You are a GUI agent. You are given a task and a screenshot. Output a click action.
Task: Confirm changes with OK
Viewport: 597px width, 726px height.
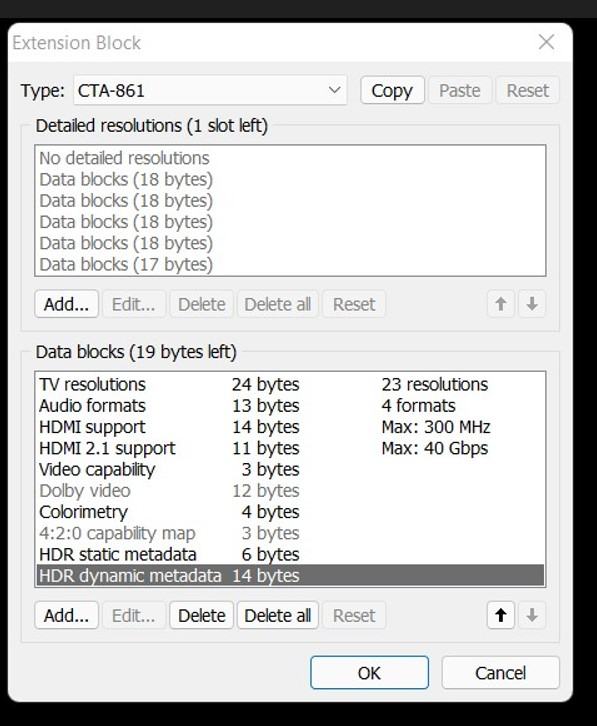coord(369,672)
